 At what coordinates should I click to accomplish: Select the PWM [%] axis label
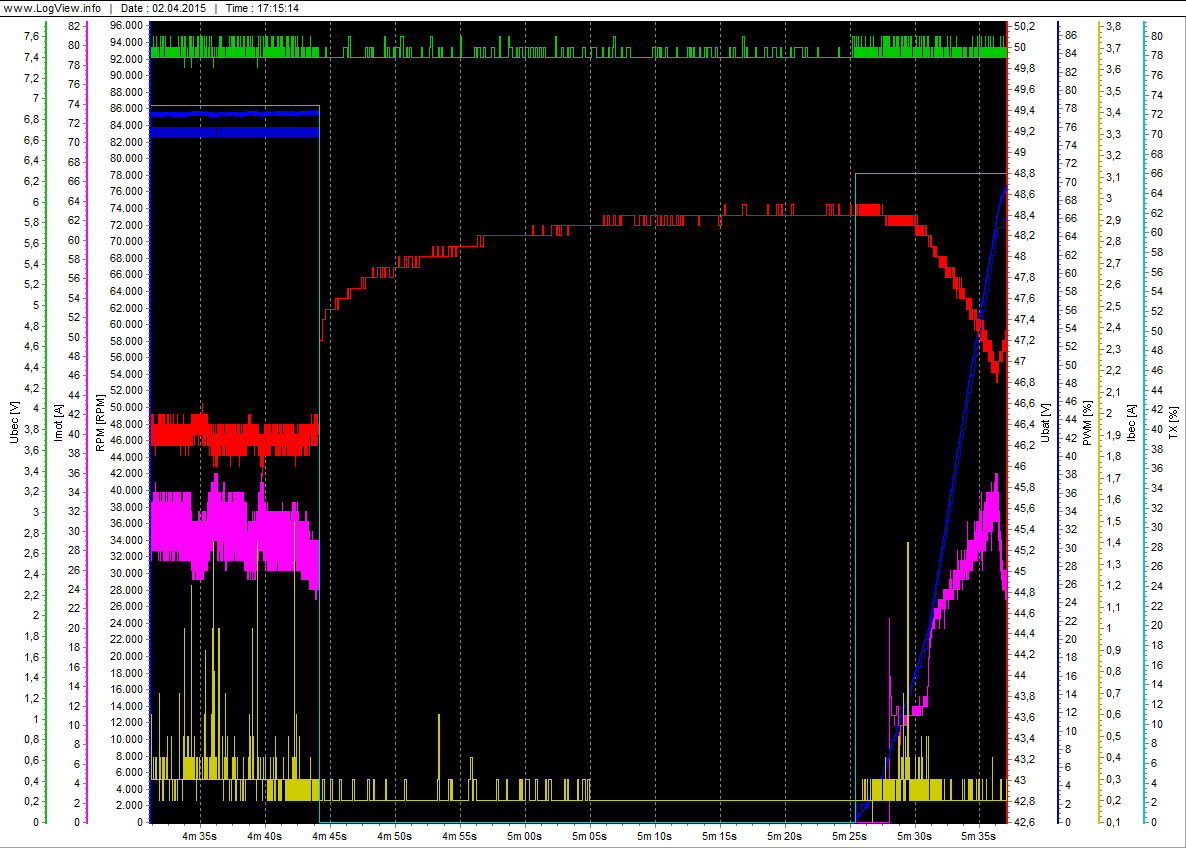pos(1087,422)
